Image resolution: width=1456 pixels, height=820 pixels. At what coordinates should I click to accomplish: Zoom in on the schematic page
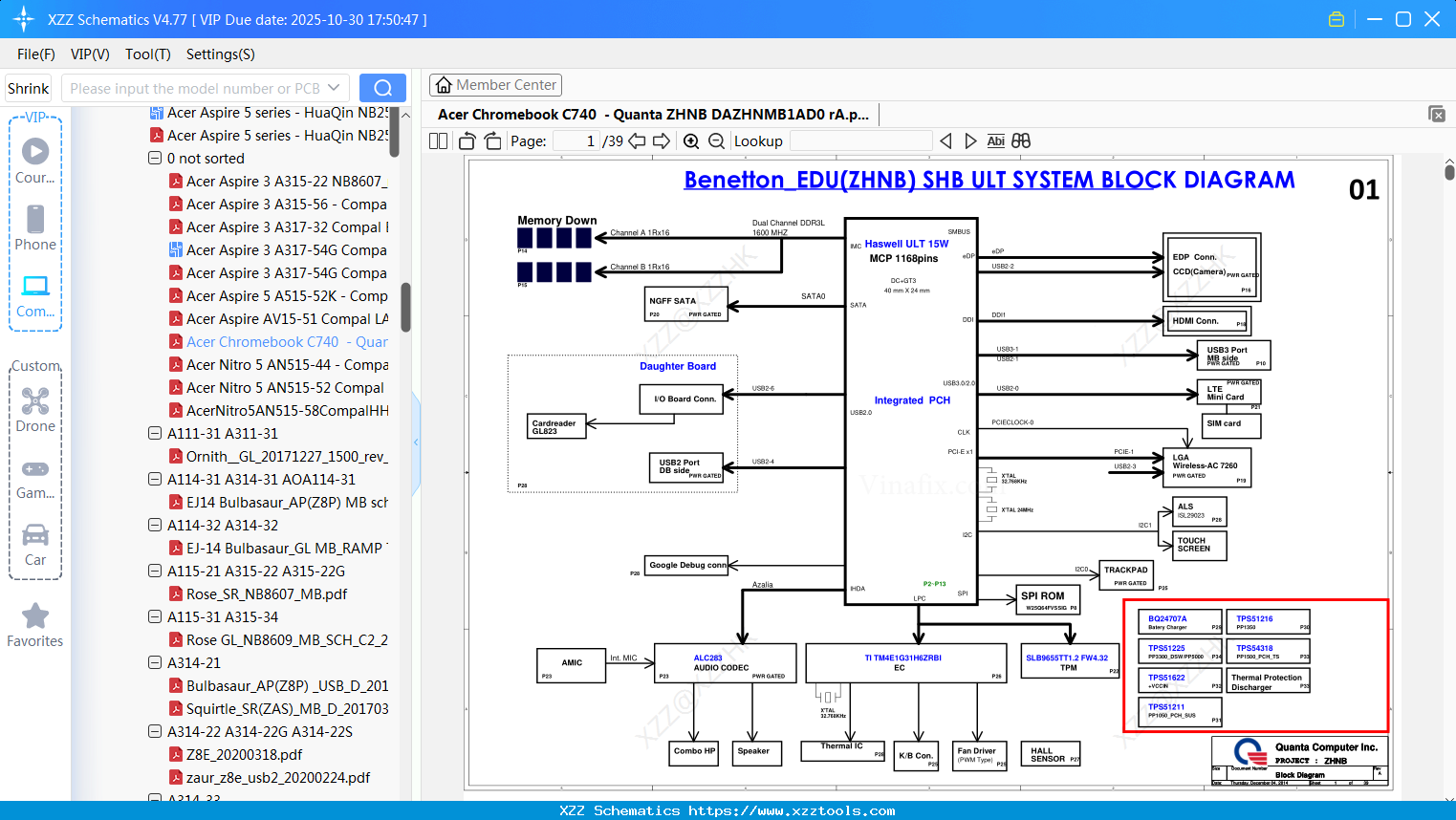(691, 141)
